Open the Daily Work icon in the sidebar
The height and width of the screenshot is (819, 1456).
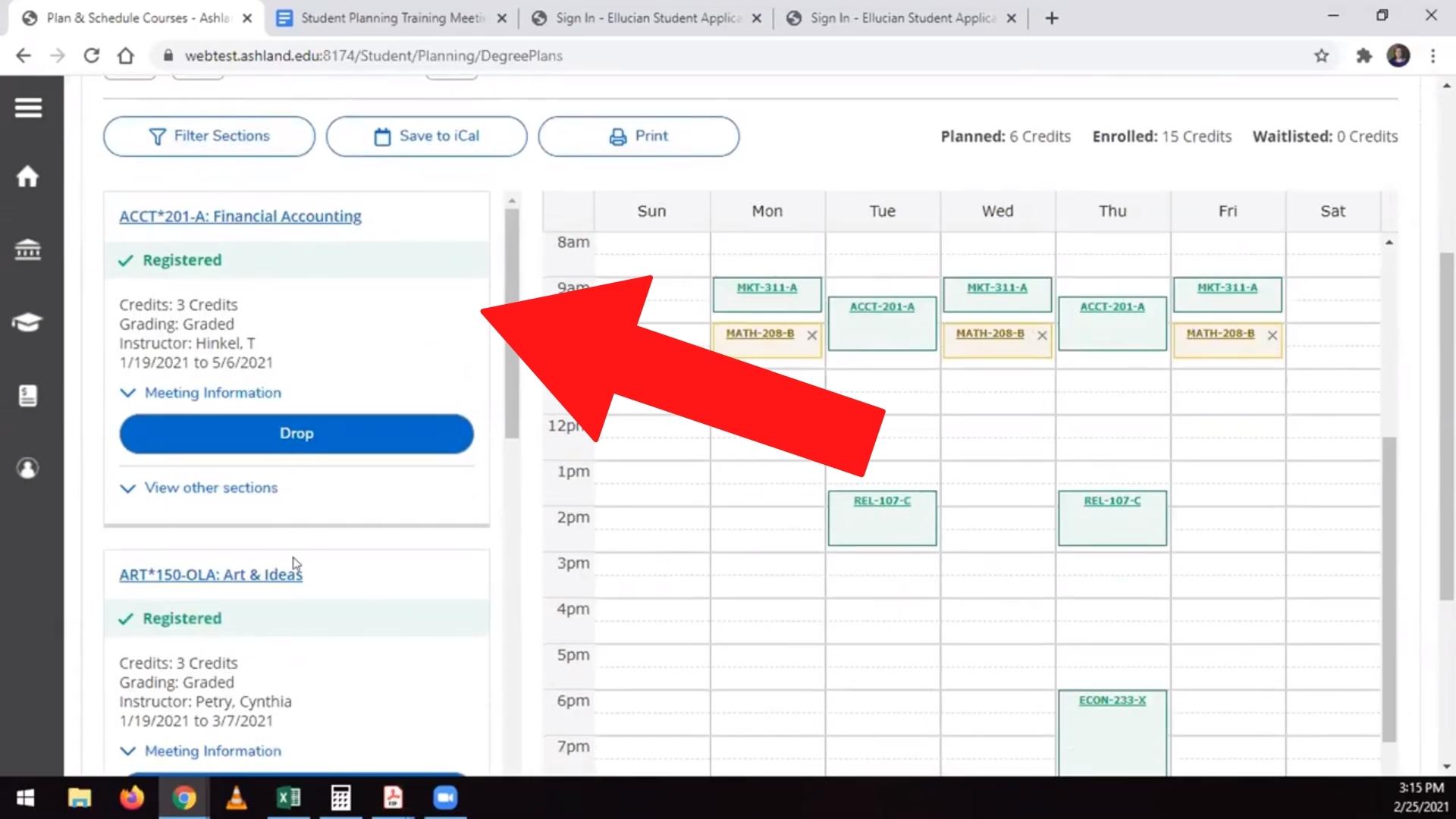click(x=28, y=395)
